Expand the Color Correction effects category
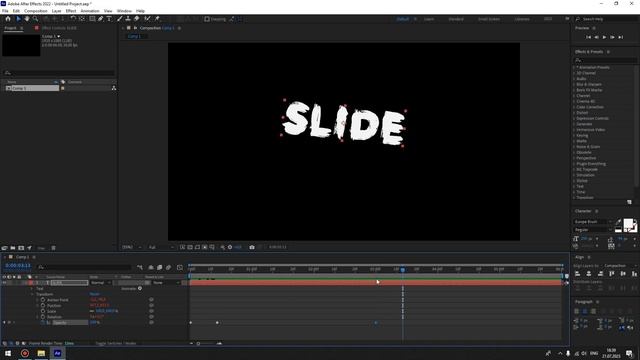This screenshot has width=640, height=360. [x=589, y=107]
